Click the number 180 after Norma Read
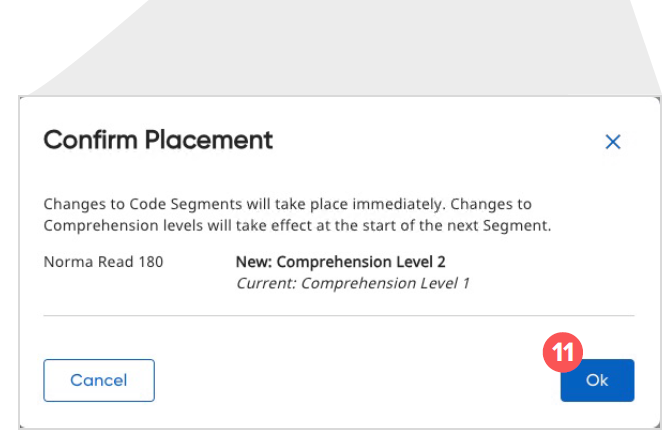This screenshot has height=433, width=672. [x=150, y=262]
